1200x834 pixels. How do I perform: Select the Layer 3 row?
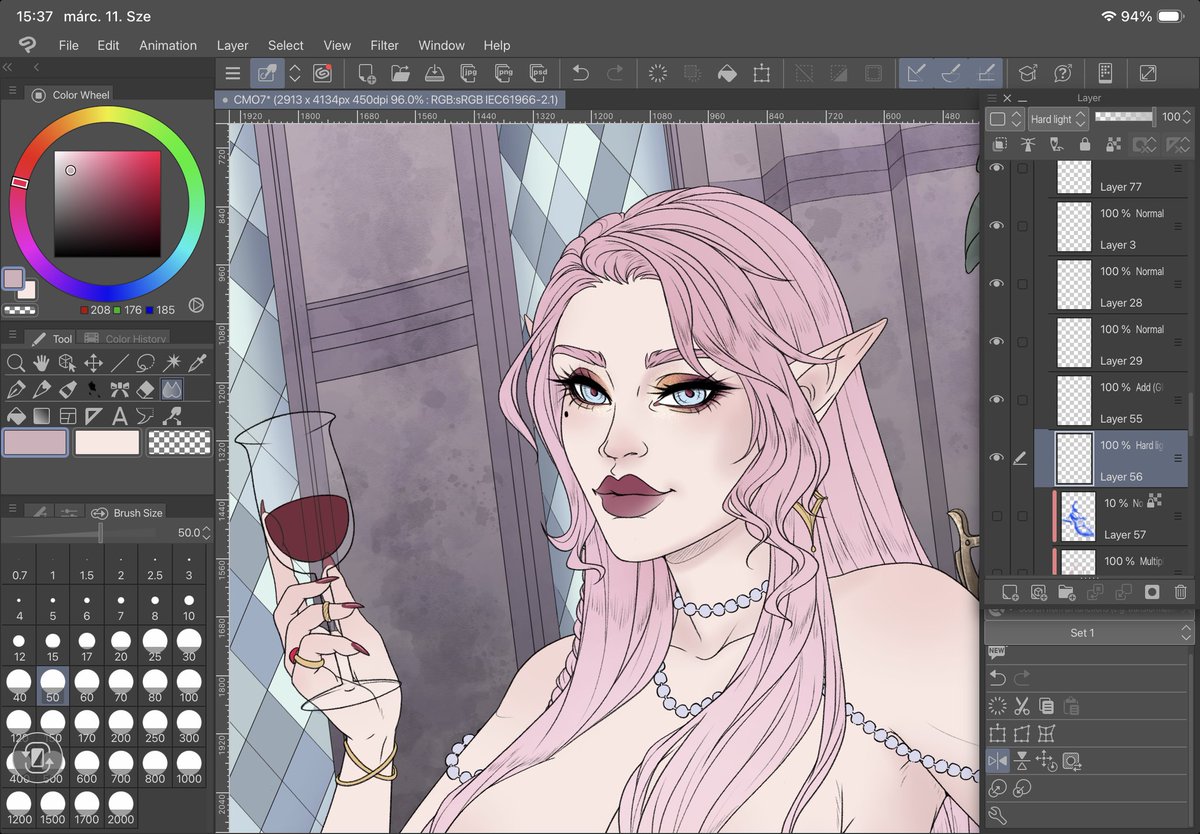(x=1118, y=228)
